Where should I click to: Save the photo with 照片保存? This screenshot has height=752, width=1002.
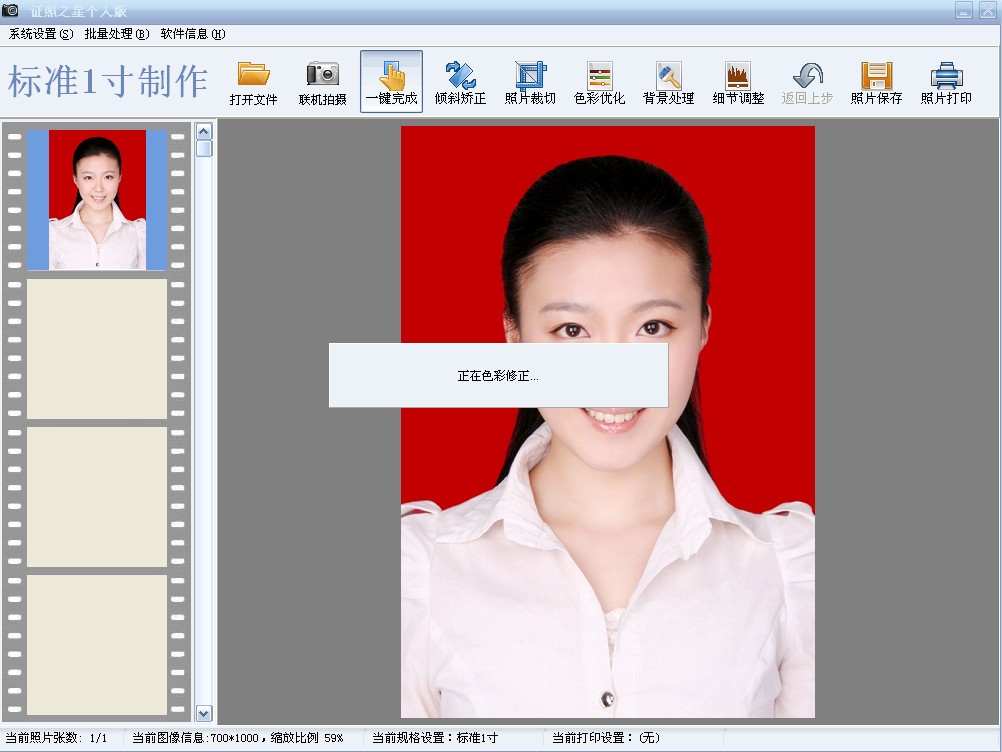(x=876, y=82)
